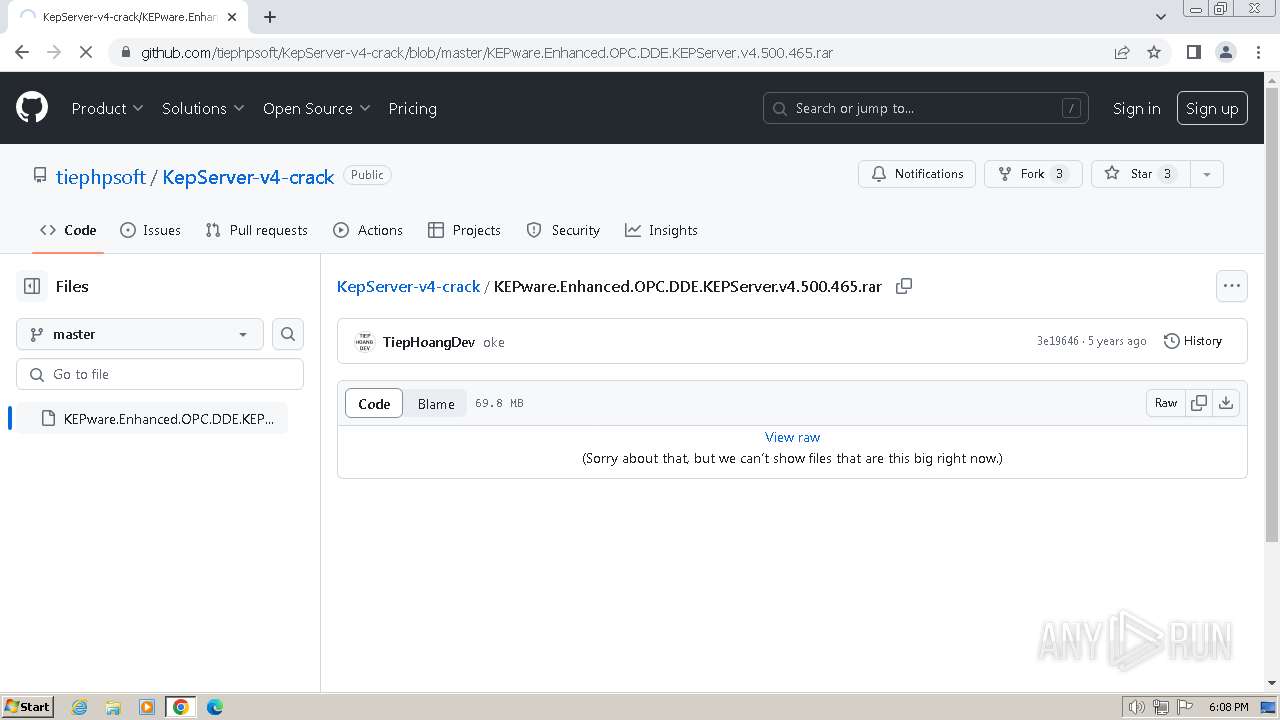Bookmark this tab star icon

click(x=1154, y=52)
